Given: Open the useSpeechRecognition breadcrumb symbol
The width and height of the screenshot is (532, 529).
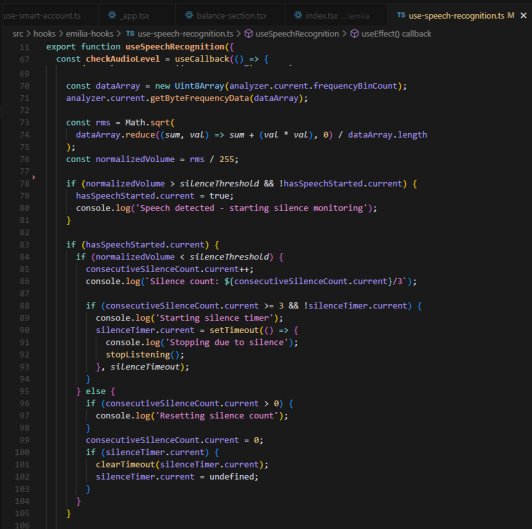Looking at the screenshot, I should 297,34.
